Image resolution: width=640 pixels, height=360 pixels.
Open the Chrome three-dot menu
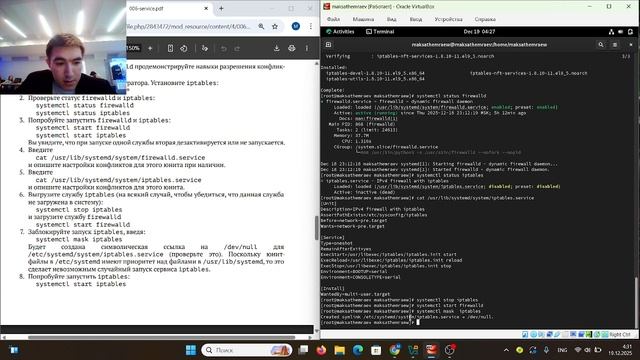point(311,26)
